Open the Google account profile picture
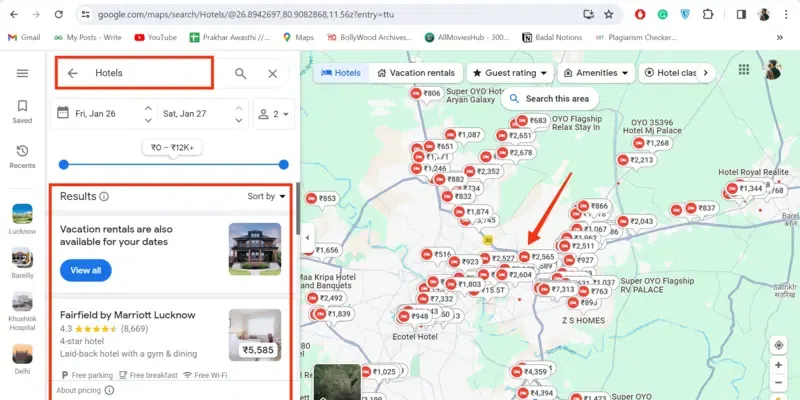This screenshot has height=400, width=800. pyautogui.click(x=773, y=69)
